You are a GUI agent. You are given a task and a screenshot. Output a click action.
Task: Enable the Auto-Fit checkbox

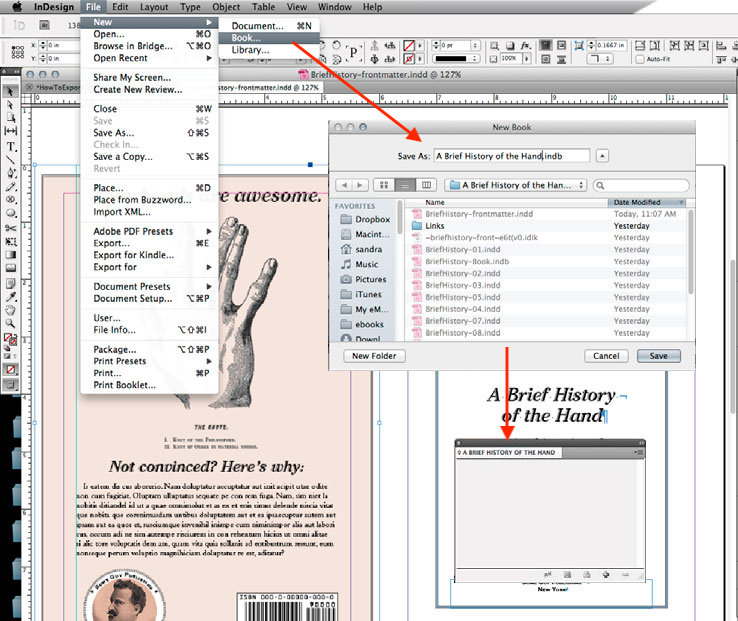[x=640, y=59]
